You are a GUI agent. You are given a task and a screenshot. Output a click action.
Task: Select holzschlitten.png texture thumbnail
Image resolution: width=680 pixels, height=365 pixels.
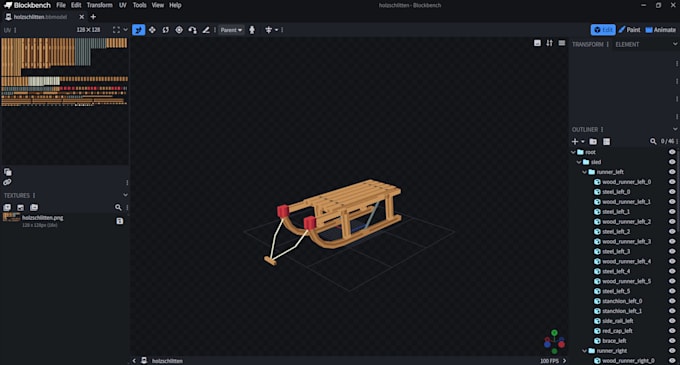pos(11,218)
